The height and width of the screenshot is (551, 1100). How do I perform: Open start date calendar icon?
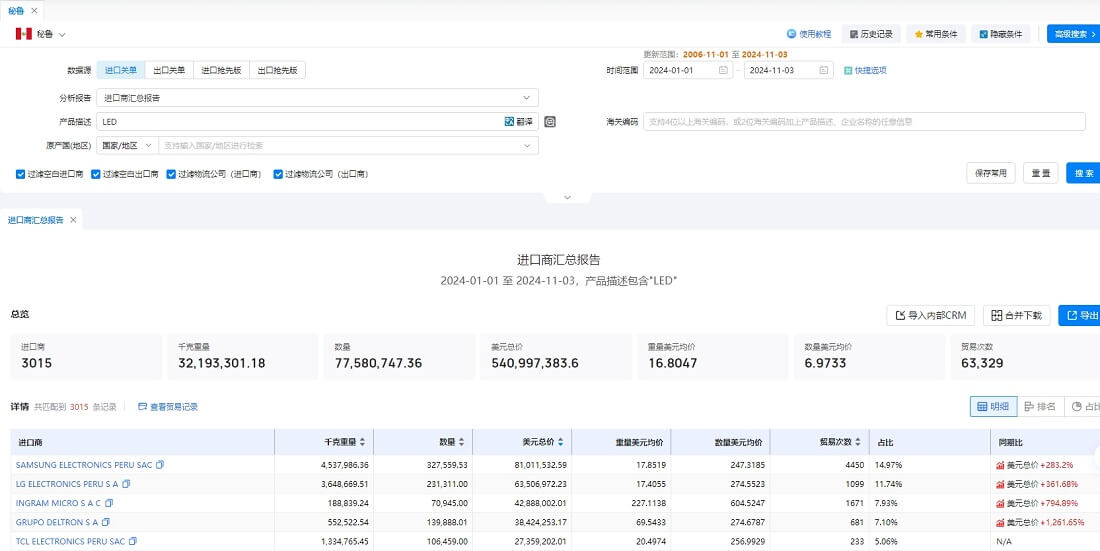tap(723, 70)
